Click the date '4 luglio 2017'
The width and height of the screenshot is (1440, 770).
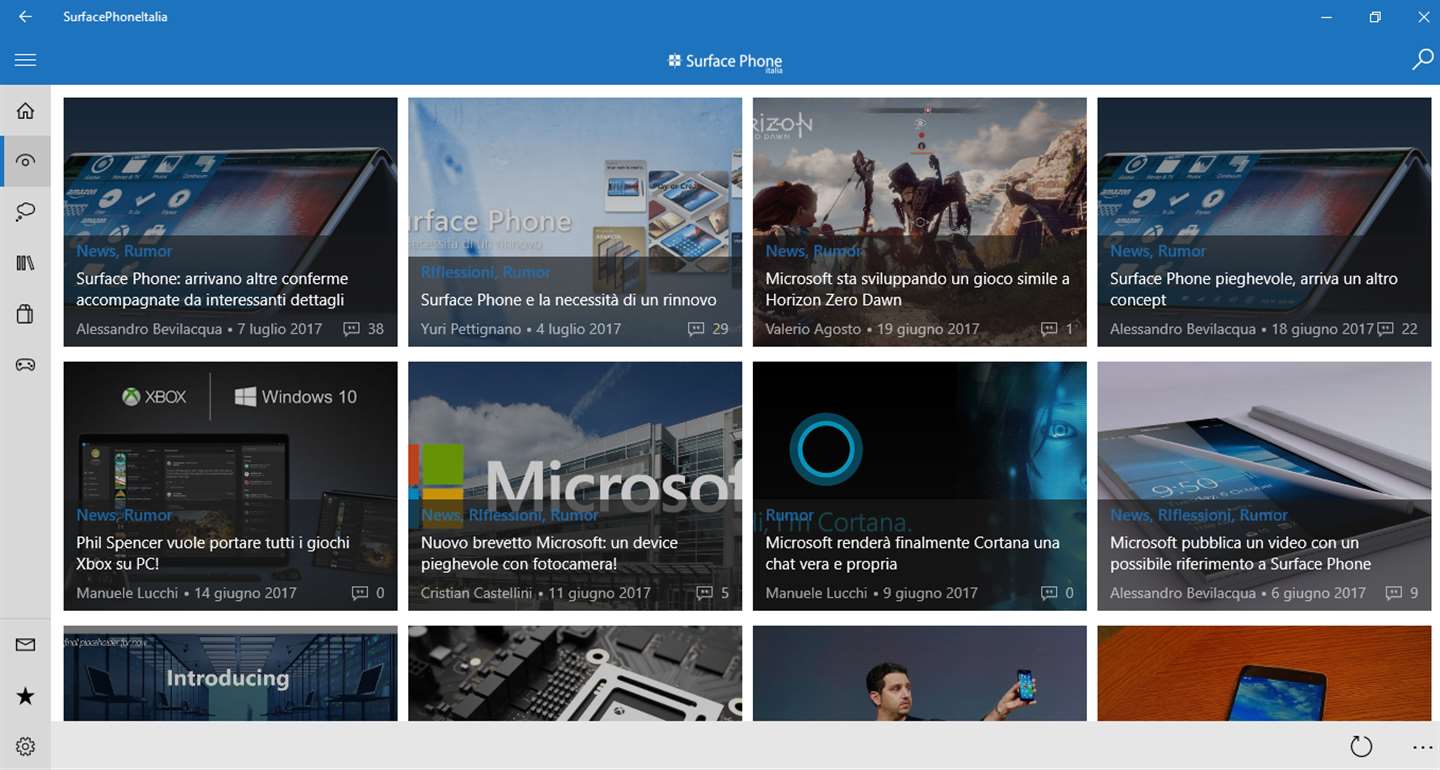(579, 329)
